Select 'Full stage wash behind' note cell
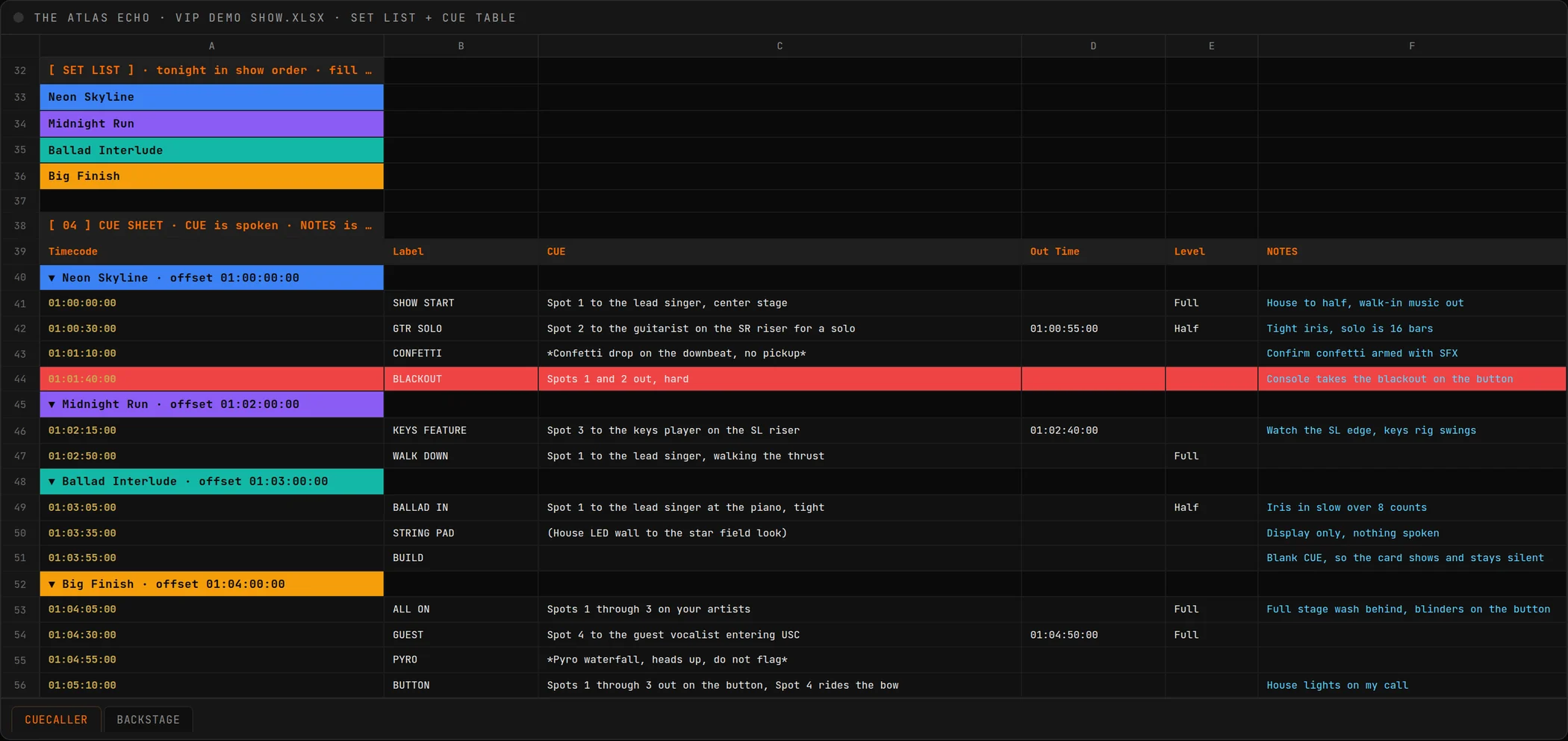The width and height of the screenshot is (1568, 741). coord(1412,610)
